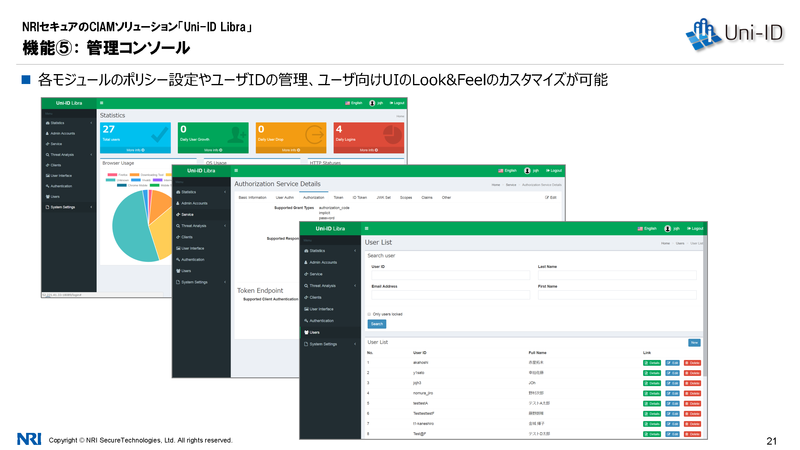Expand Threat Analysis in Authorization Service window
The width and height of the screenshot is (800, 450).
[202, 226]
